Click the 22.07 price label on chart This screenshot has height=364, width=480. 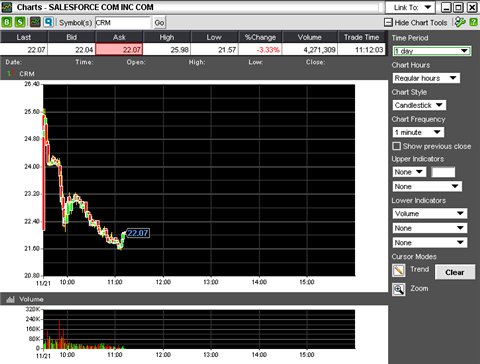[x=138, y=233]
